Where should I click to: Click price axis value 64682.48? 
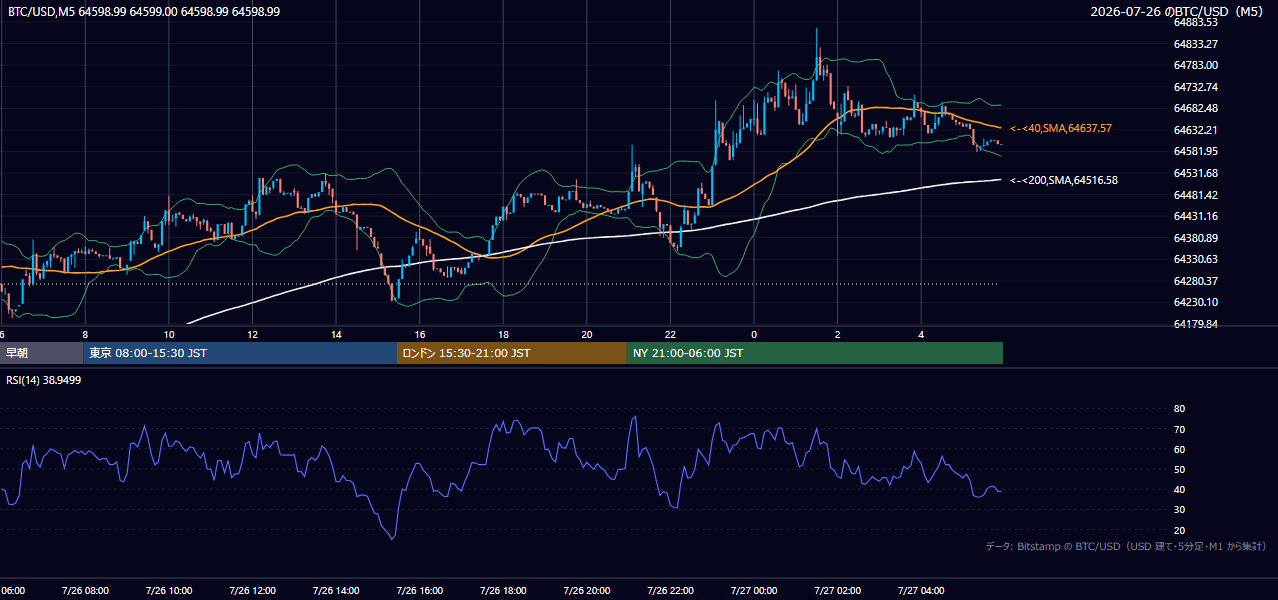(x=1195, y=108)
